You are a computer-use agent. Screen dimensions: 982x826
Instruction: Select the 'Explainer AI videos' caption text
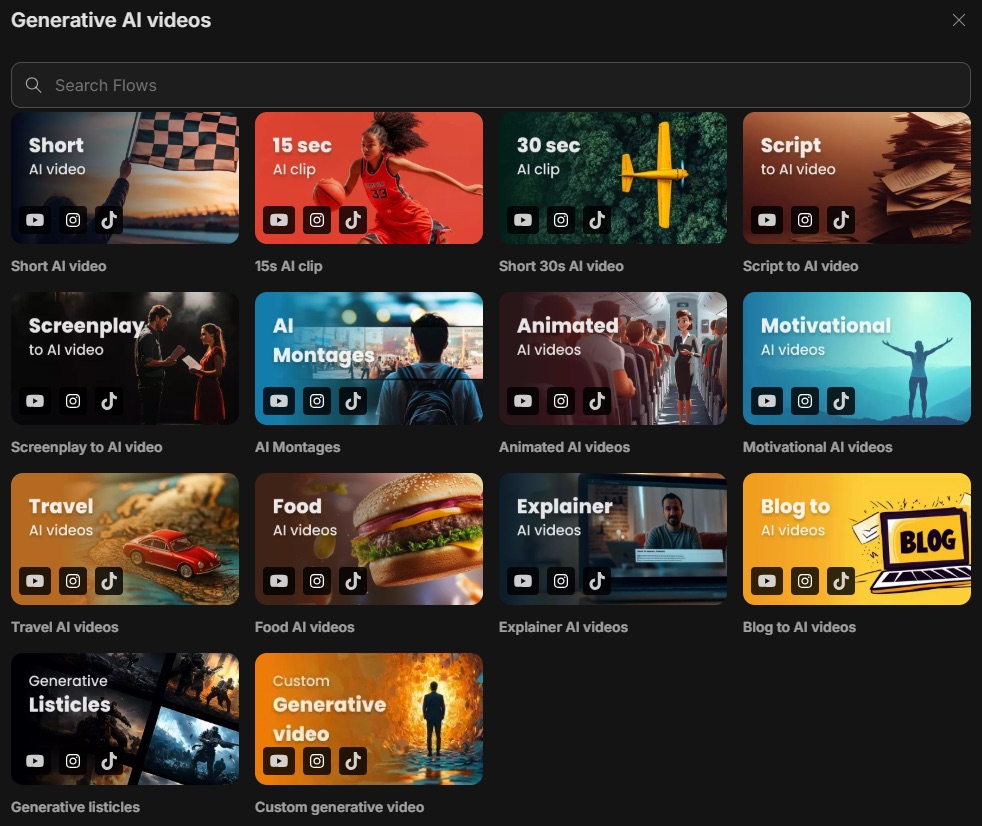pos(563,627)
